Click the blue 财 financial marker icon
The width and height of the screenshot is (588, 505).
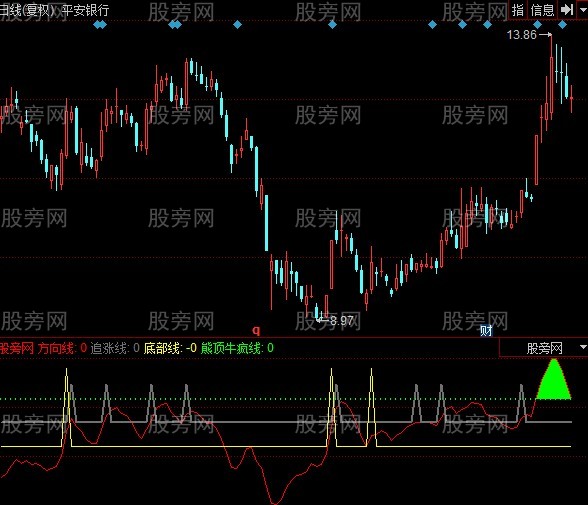[486, 331]
